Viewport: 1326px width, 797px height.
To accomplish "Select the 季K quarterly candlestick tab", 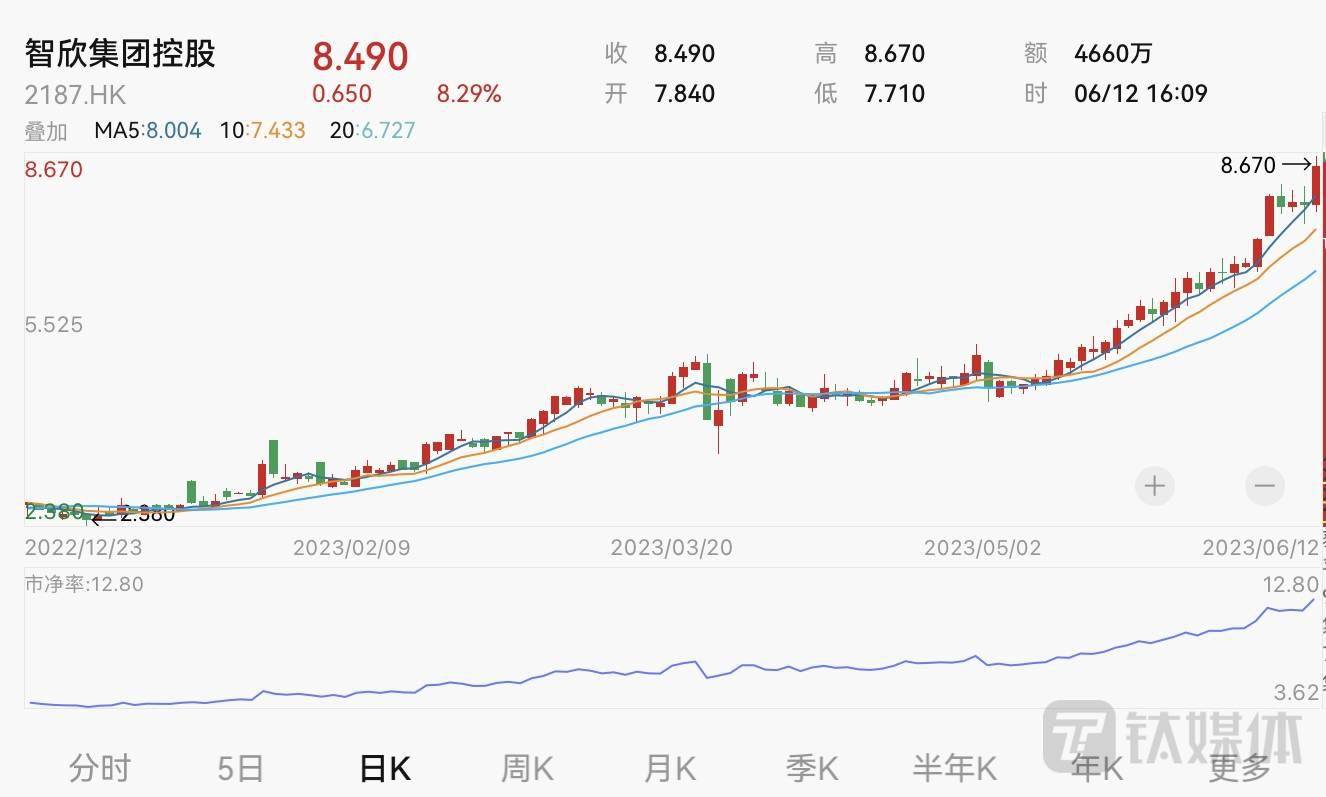I will pos(811,768).
